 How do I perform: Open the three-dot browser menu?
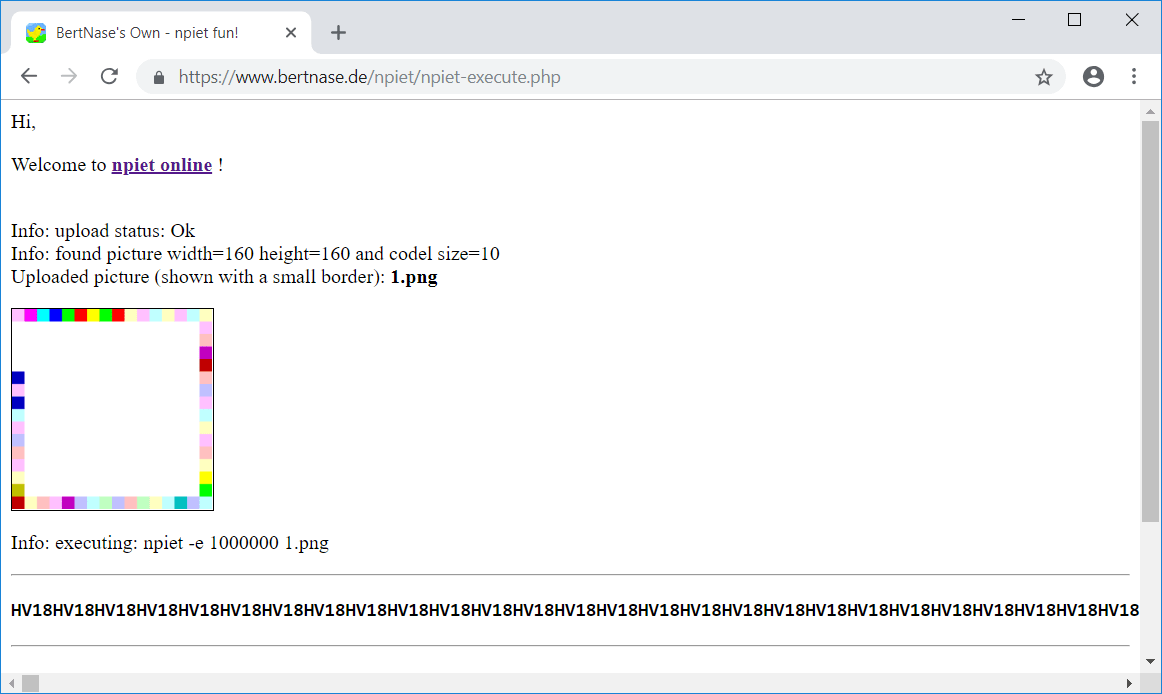[1134, 76]
